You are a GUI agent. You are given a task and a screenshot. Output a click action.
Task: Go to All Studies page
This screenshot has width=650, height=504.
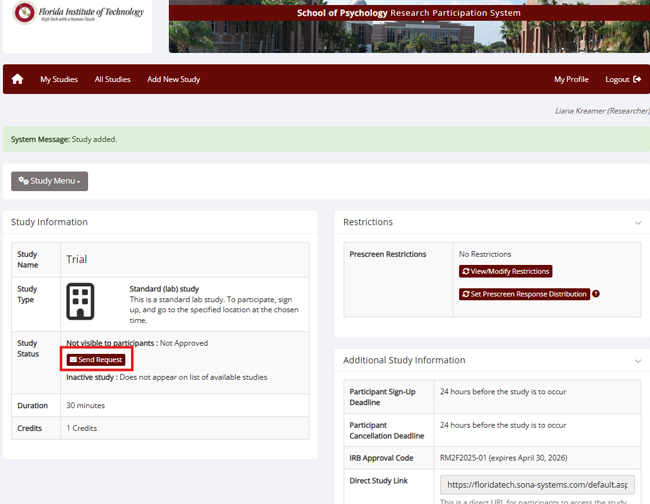point(112,79)
